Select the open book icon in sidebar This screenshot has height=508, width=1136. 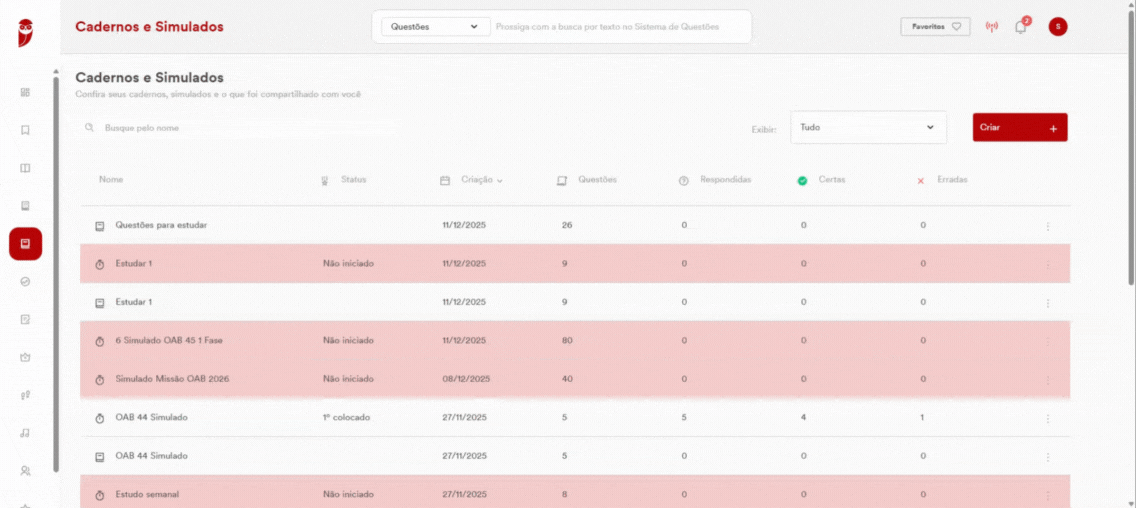25,168
